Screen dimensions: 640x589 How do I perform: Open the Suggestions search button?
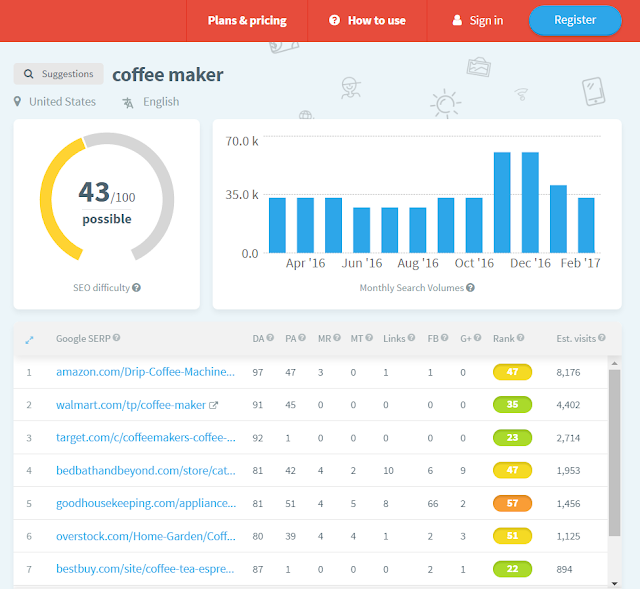coord(58,74)
